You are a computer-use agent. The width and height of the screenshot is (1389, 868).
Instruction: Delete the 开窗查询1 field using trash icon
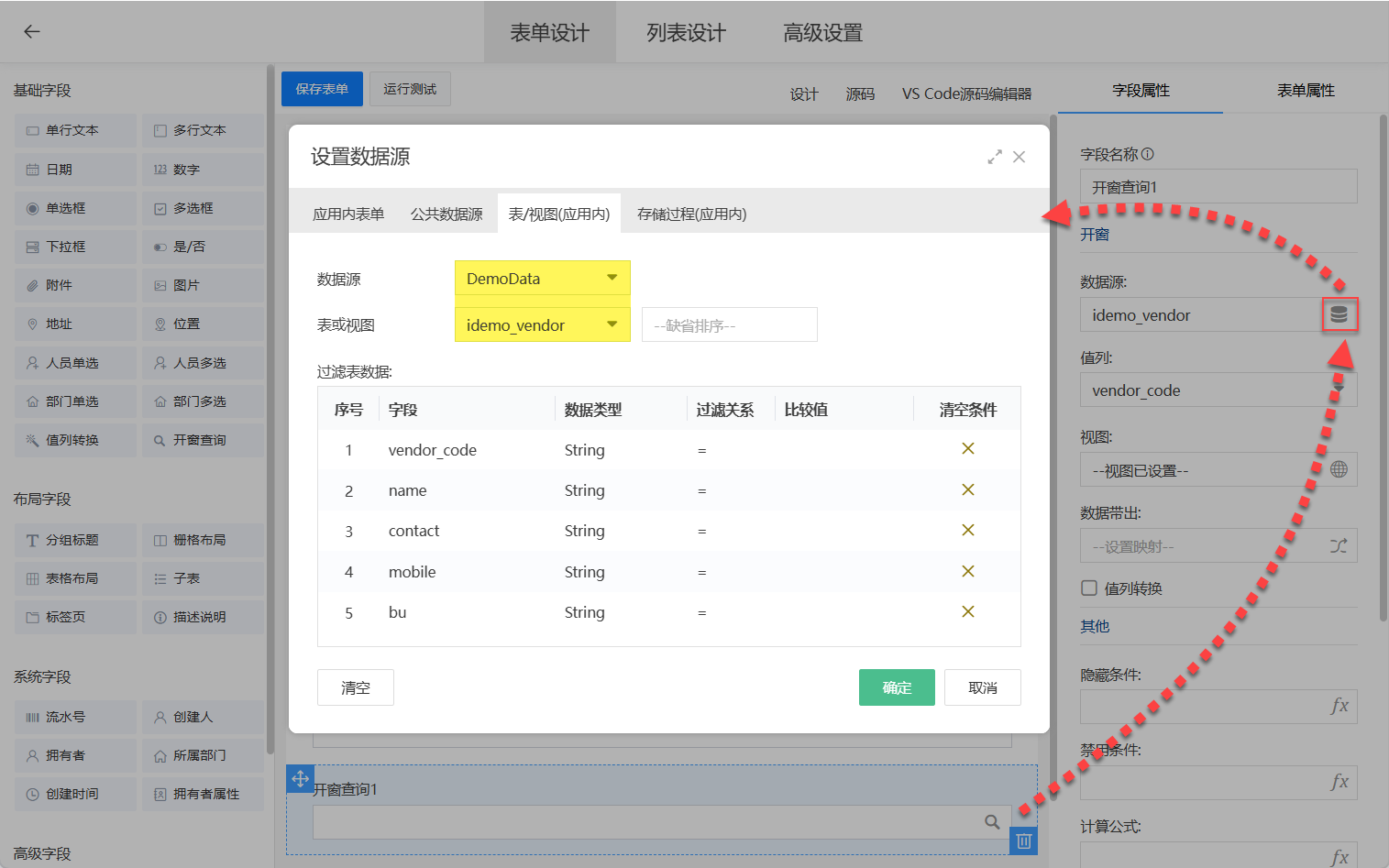pyautogui.click(x=1023, y=841)
